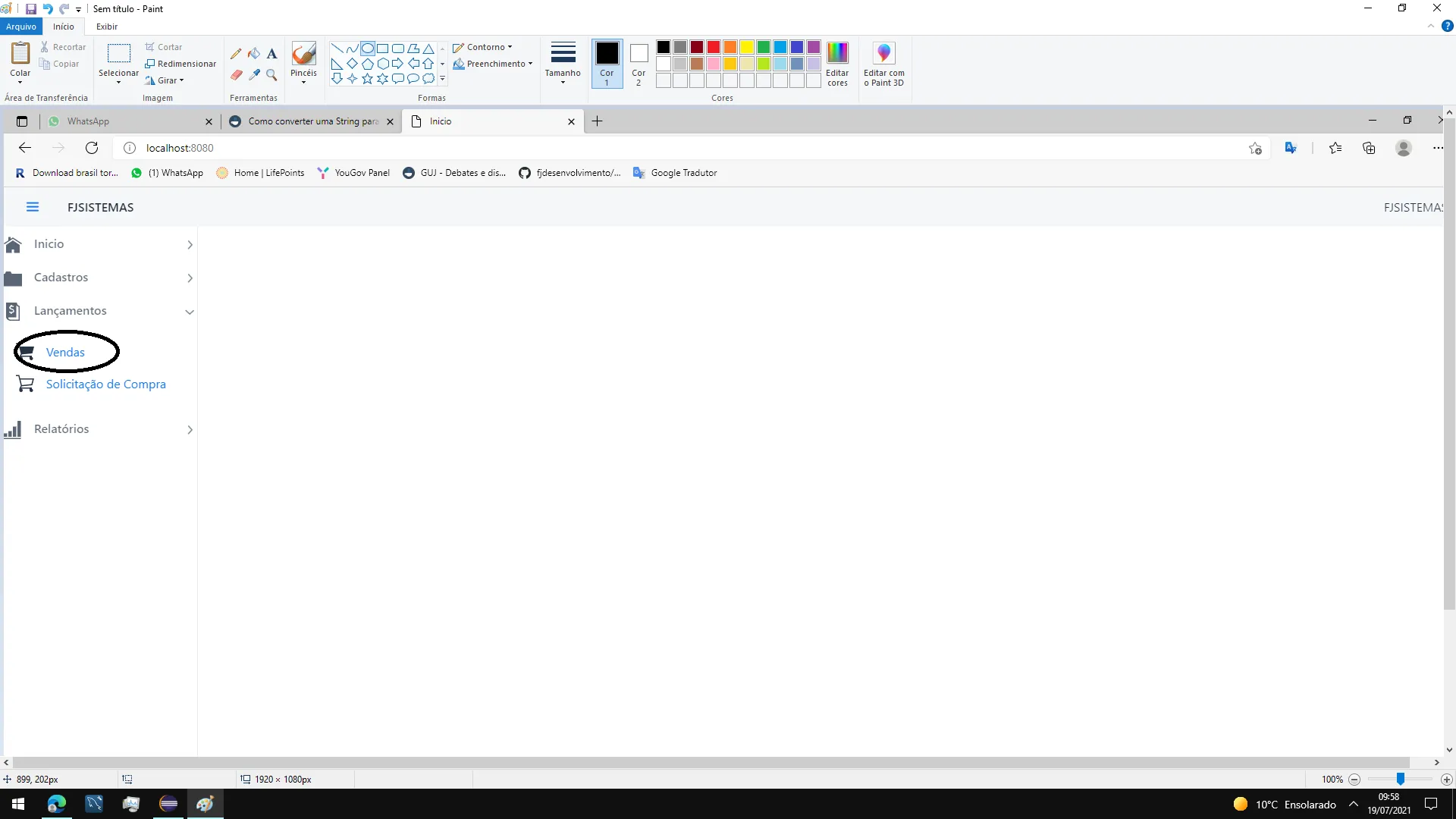This screenshot has height=819, width=1456.
Task: Click the Redimensionar button
Action: coord(180,64)
